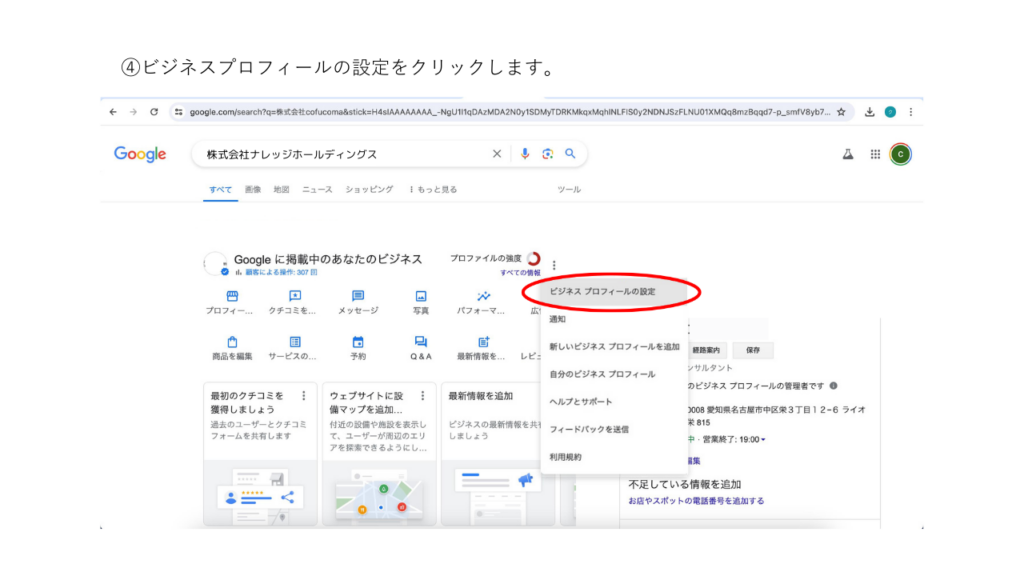The image size is (1024, 576).
Task: Clear the search box with the X icon
Action: click(497, 154)
